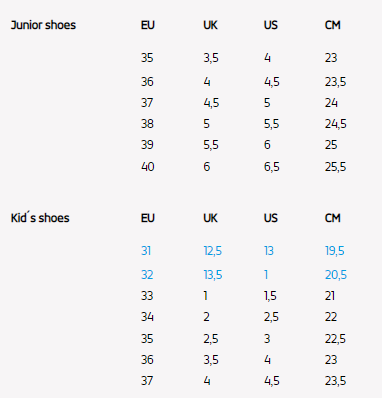Click the Junior shoes heading
Screen dimensions: 382x398
(43, 25)
